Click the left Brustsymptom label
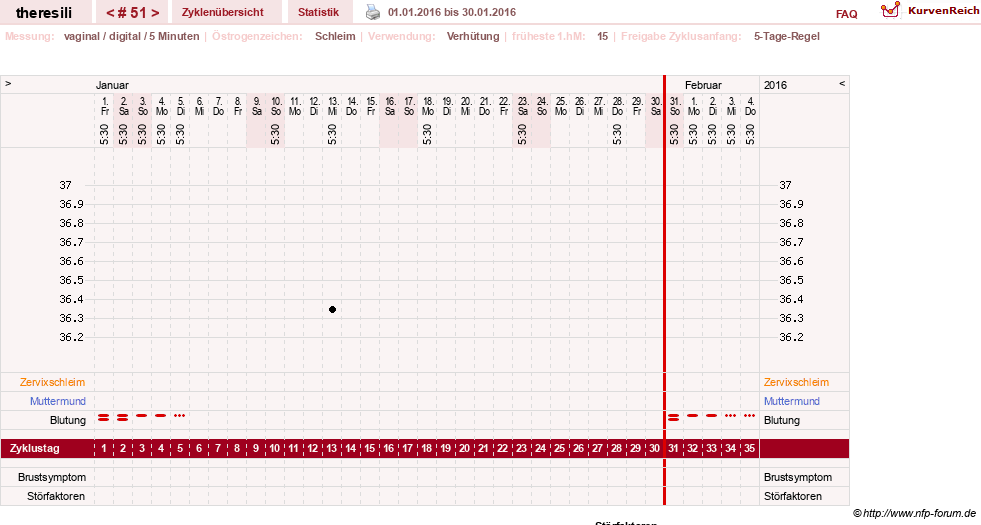Image resolution: width=981 pixels, height=525 pixels. 52,477
